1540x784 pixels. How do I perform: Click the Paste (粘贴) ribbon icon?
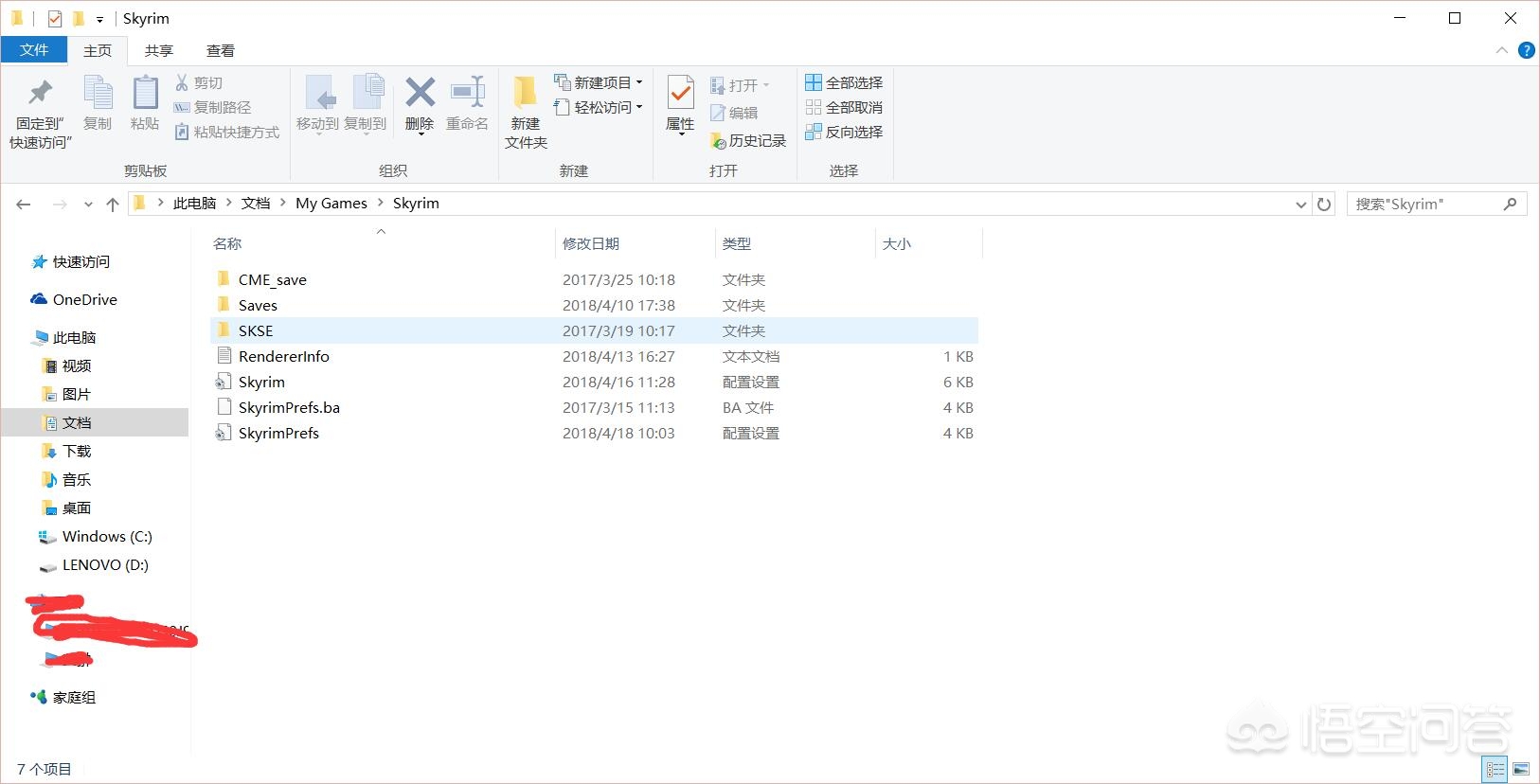[x=145, y=93]
